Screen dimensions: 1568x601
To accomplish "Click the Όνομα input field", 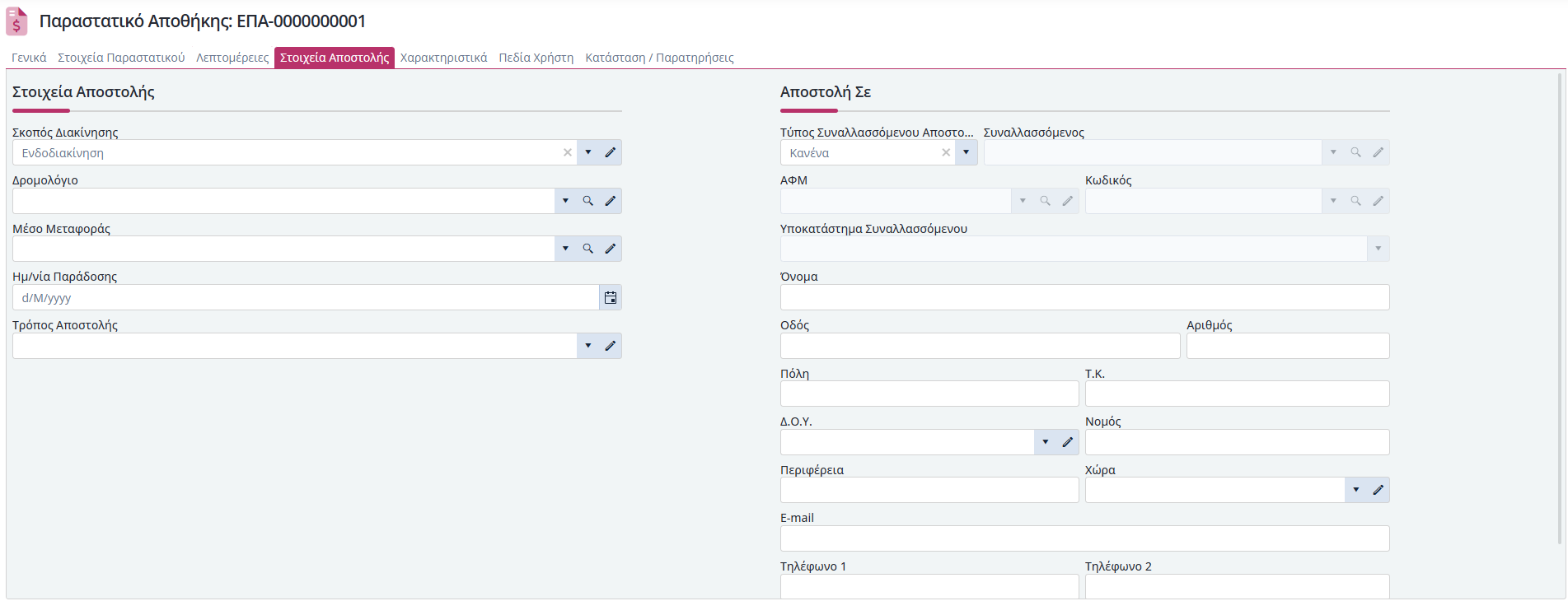I will click(1084, 297).
